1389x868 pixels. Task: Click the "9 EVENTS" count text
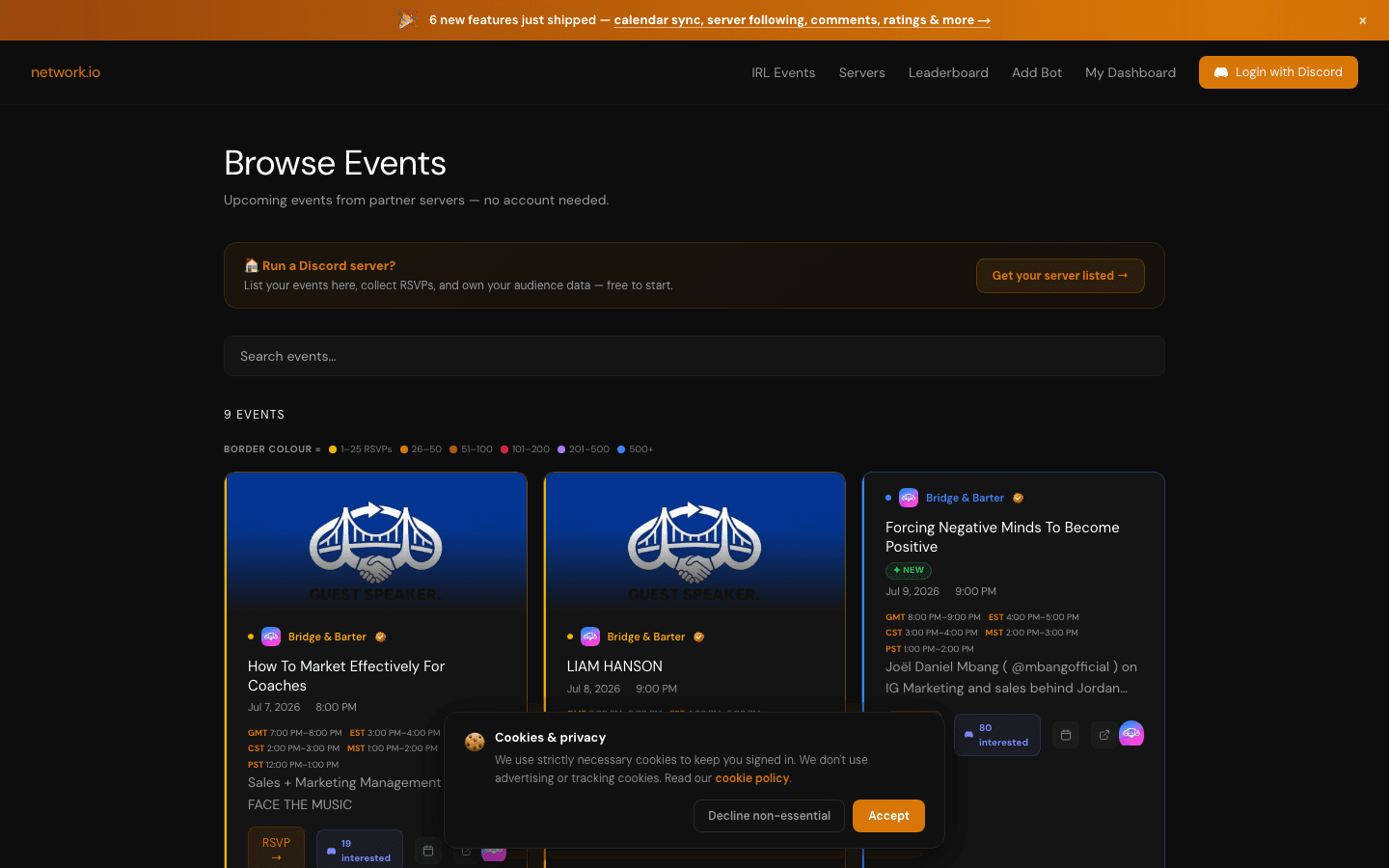[255, 415]
